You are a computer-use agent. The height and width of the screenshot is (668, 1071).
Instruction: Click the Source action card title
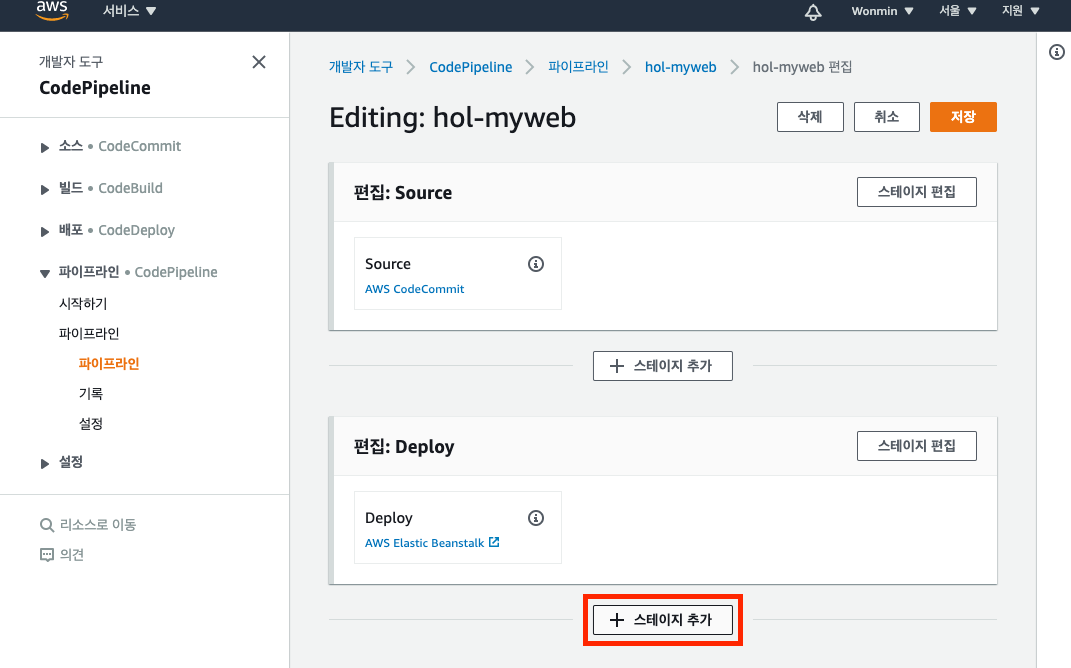[x=387, y=264]
